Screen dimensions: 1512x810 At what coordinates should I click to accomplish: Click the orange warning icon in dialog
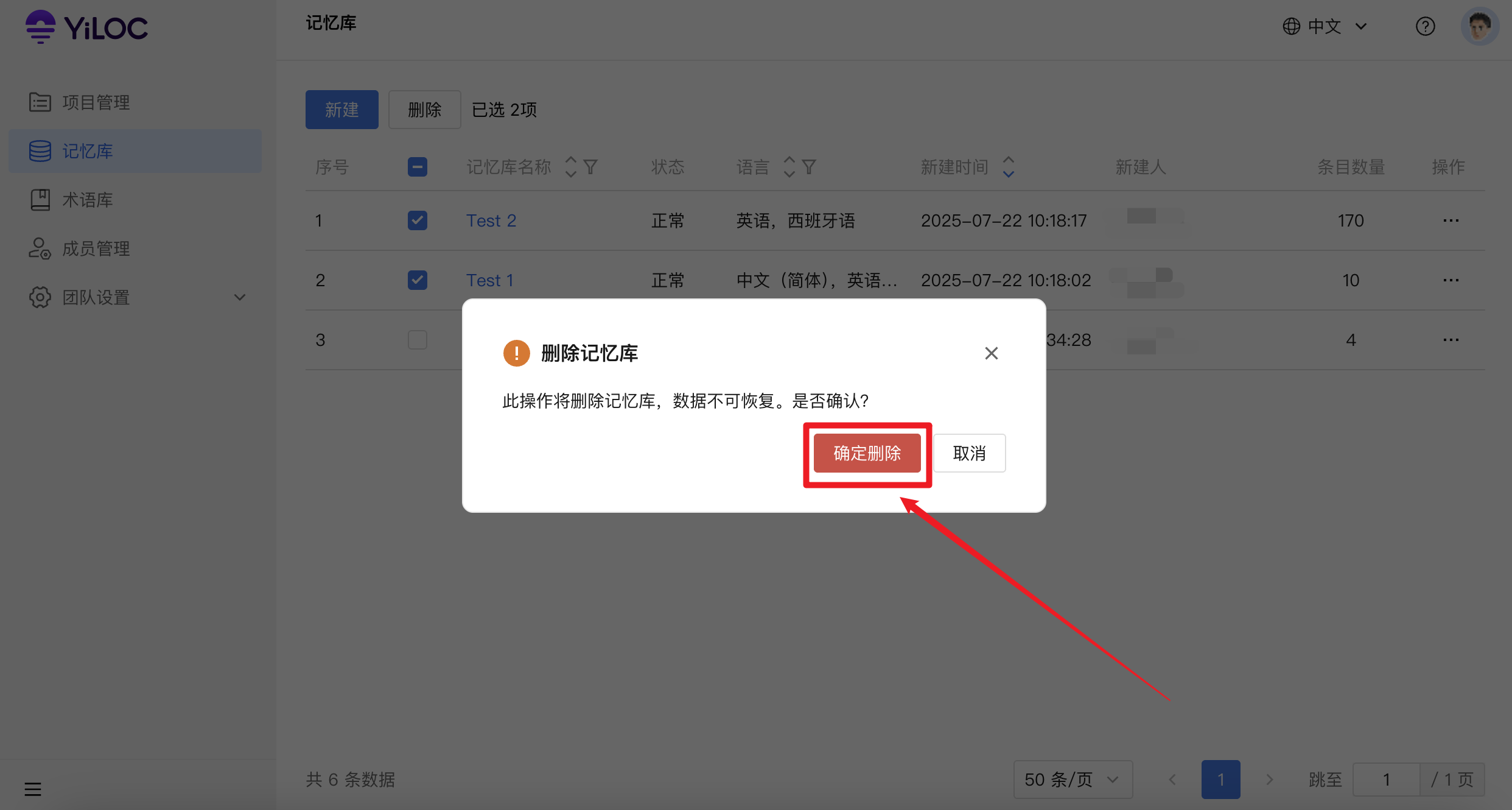[x=517, y=353]
